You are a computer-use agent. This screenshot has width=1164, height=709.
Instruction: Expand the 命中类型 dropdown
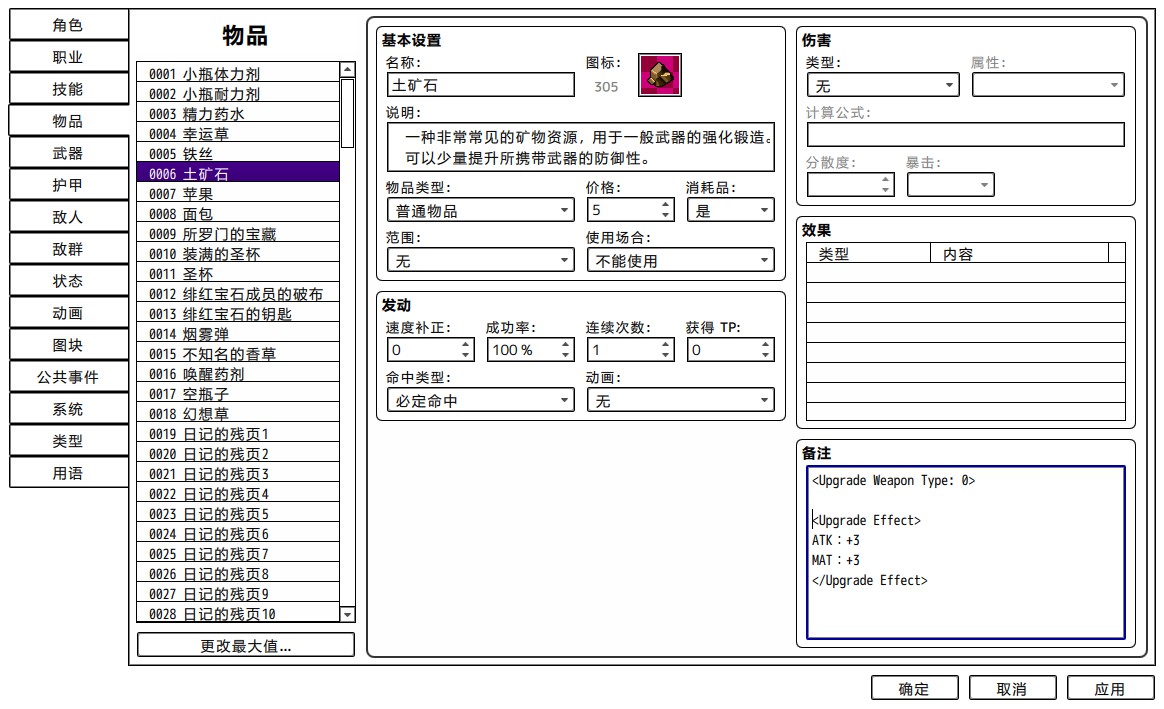point(480,401)
